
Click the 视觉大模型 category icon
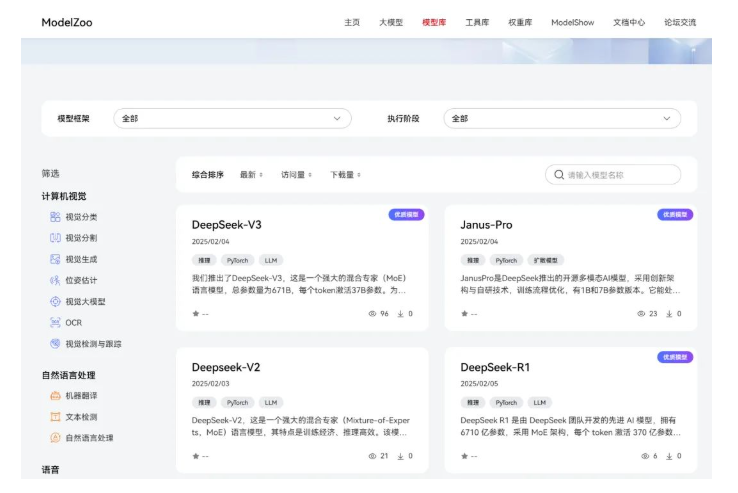pyautogui.click(x=55, y=301)
